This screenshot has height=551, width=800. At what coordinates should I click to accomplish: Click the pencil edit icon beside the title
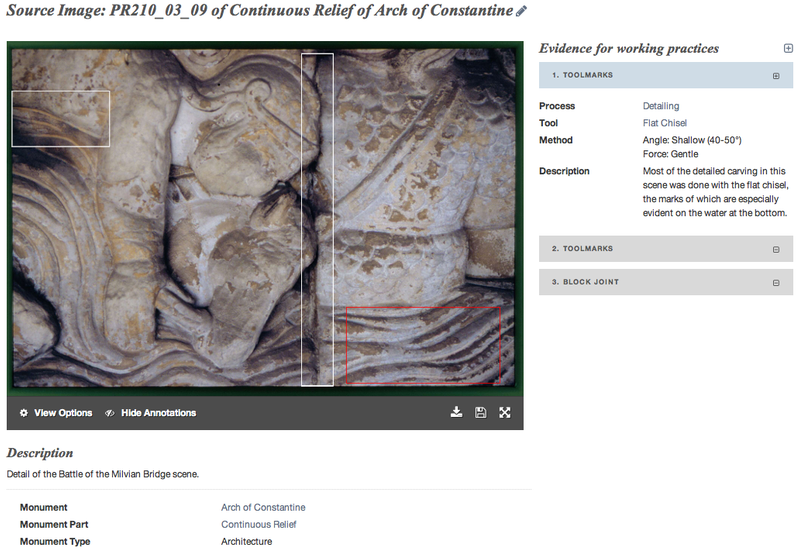coord(521,11)
